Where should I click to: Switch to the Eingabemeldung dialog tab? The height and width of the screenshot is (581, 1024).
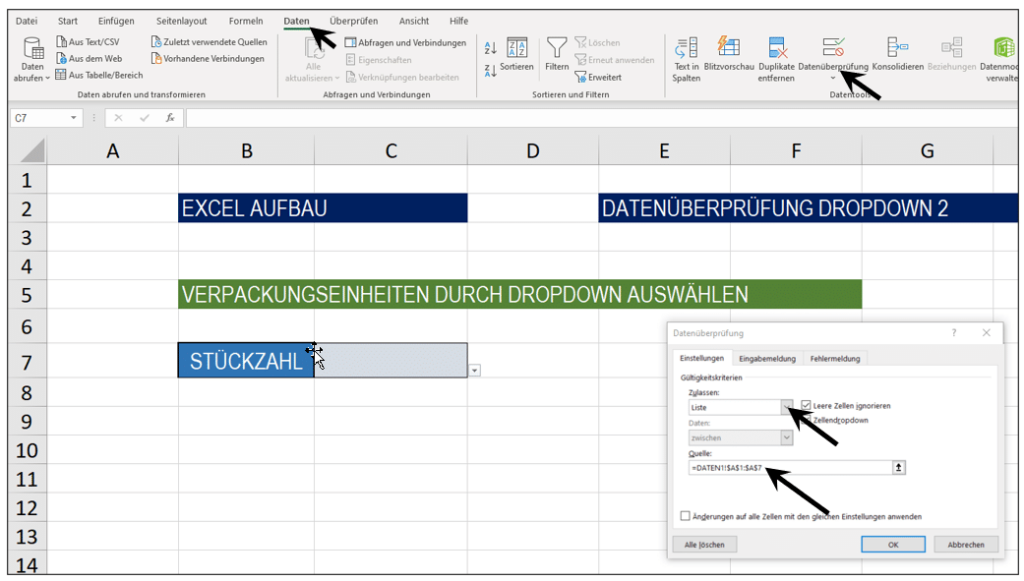tap(767, 358)
